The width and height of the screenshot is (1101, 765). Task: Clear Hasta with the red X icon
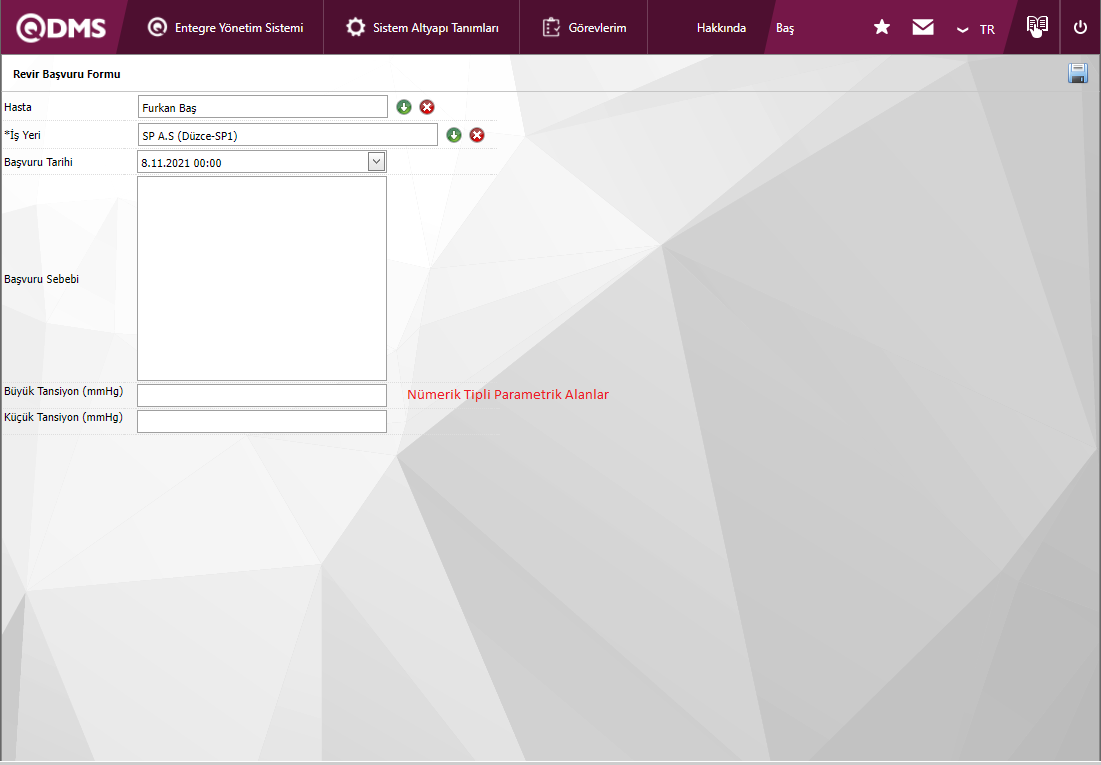pyautogui.click(x=427, y=107)
